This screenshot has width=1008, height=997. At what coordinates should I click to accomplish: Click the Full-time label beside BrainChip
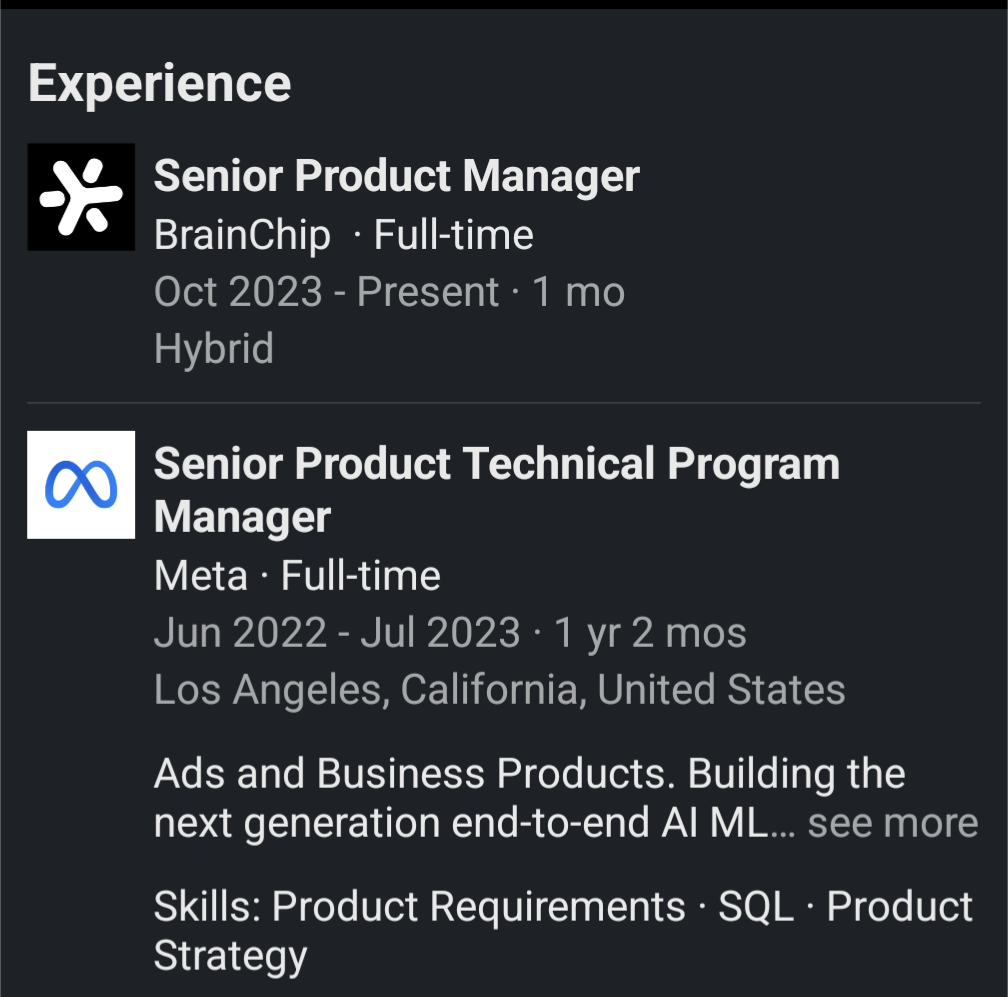point(454,235)
